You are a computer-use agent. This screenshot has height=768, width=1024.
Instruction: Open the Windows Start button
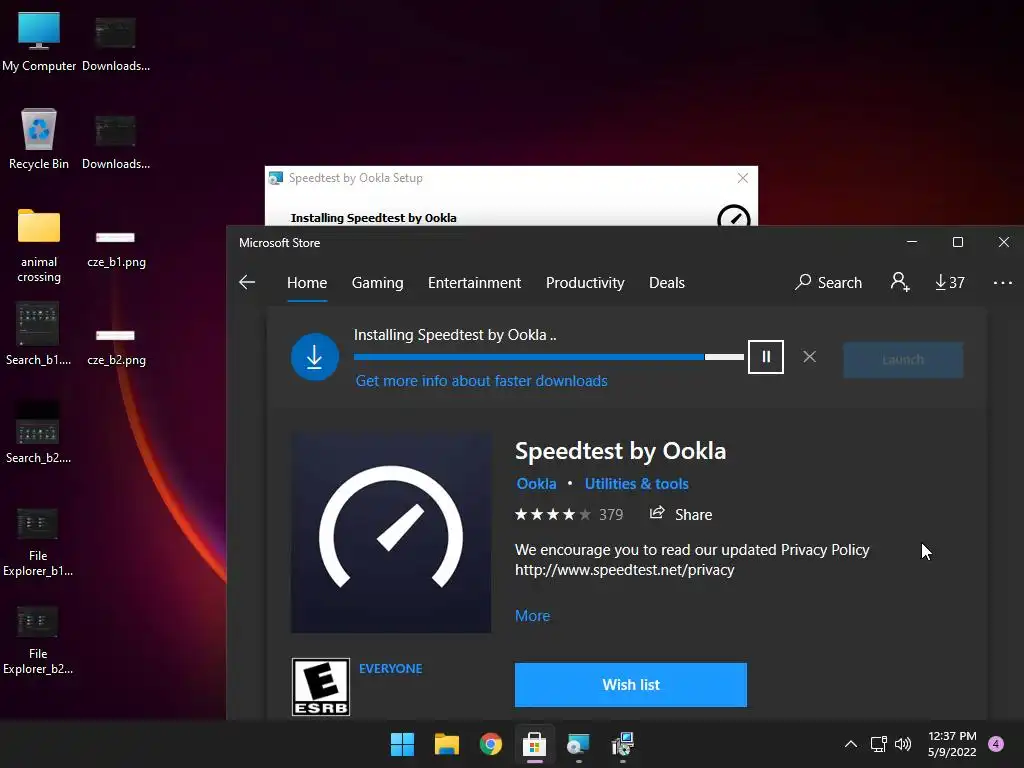402,744
